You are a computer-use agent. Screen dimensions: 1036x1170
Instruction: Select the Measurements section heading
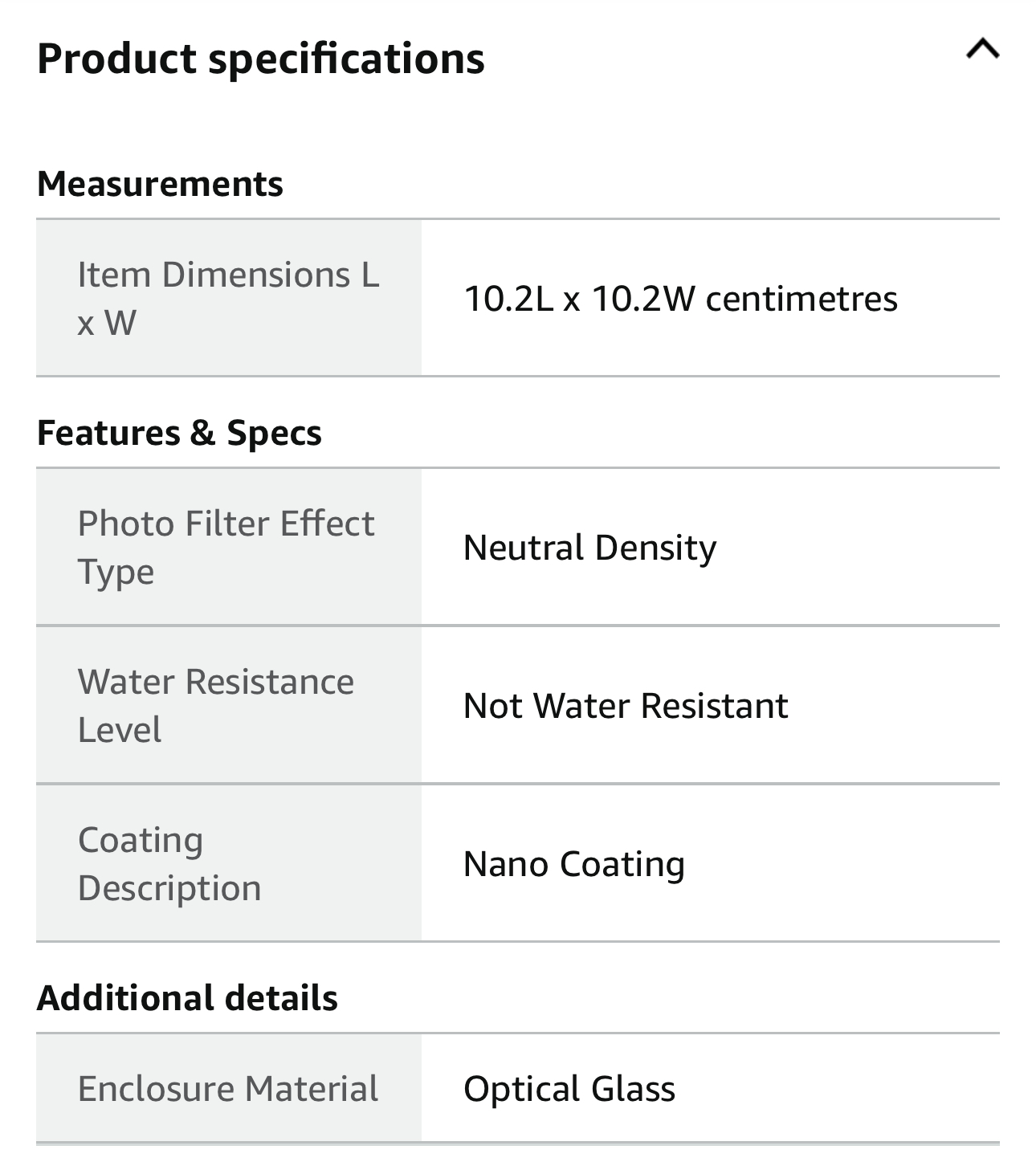coord(160,184)
